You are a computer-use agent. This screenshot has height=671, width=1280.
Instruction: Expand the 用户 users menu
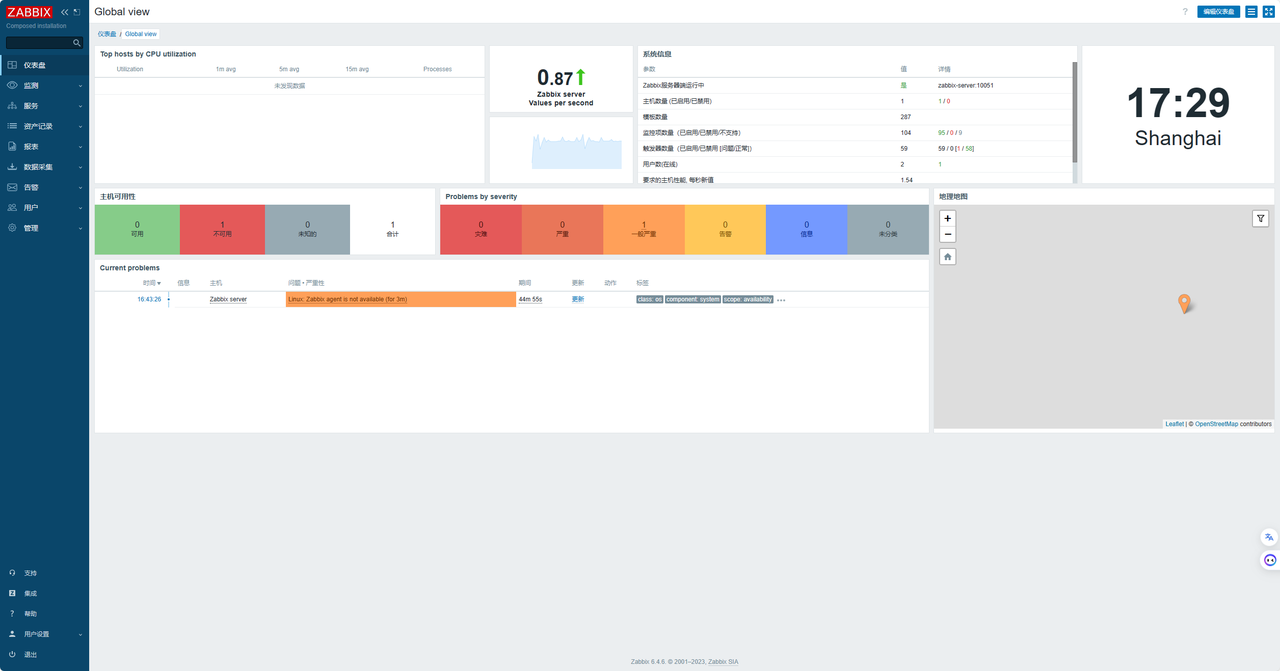[x=44, y=207]
